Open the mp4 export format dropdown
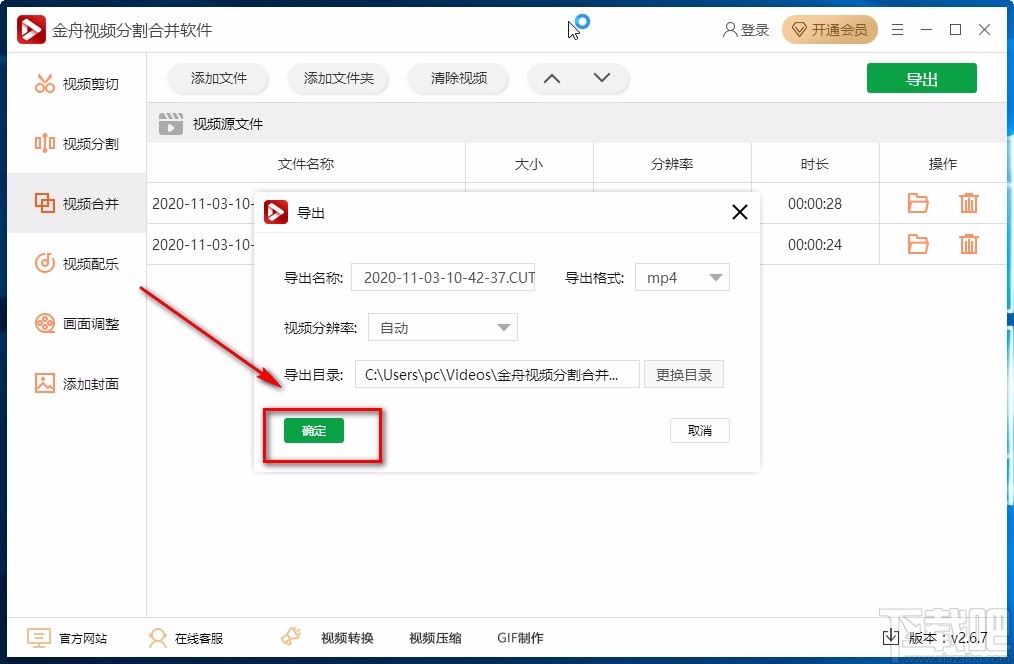The height and width of the screenshot is (664, 1014). tap(681, 277)
